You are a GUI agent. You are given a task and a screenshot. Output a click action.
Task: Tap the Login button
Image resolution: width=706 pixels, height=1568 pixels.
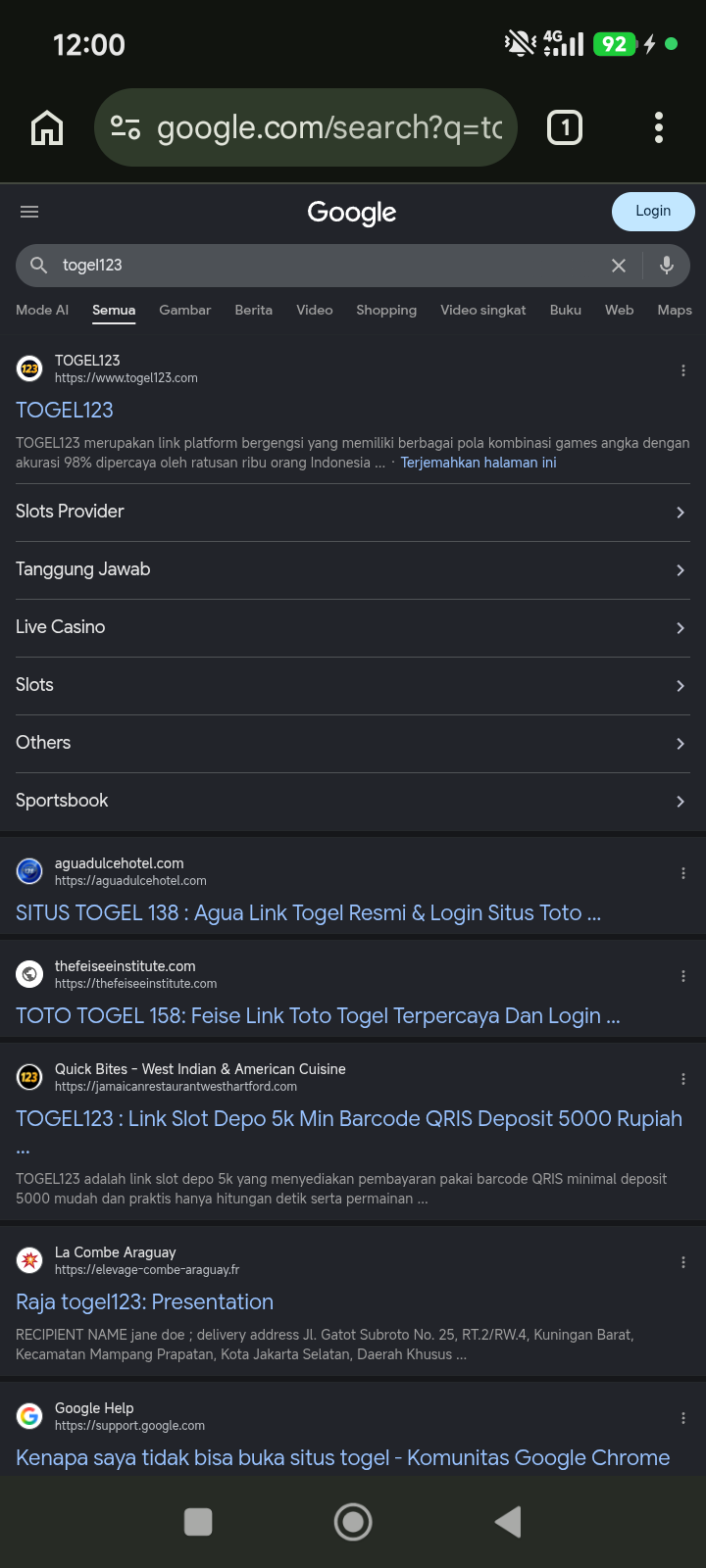[x=653, y=212]
